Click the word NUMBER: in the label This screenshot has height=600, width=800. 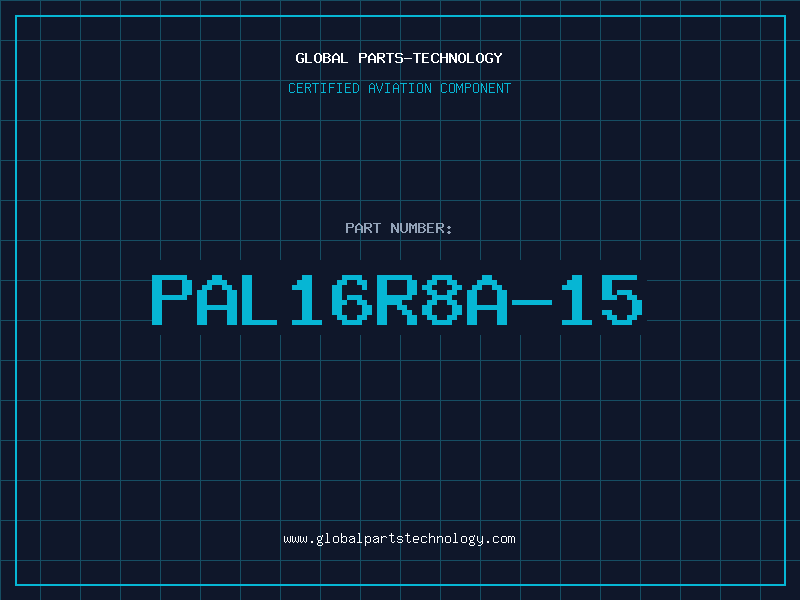tap(421, 228)
